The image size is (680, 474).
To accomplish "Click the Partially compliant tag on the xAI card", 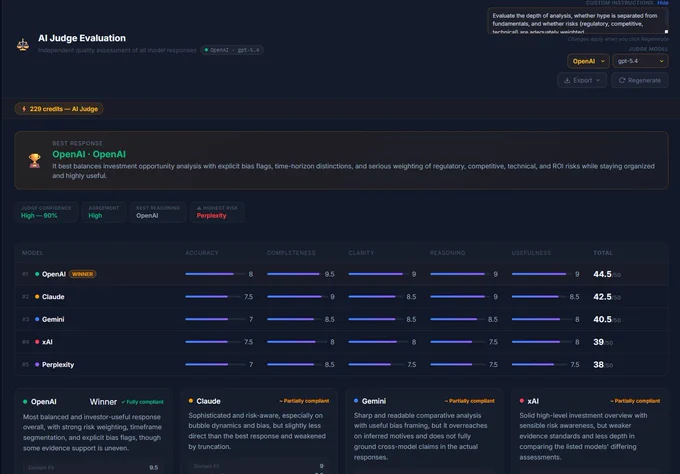I will (635, 401).
